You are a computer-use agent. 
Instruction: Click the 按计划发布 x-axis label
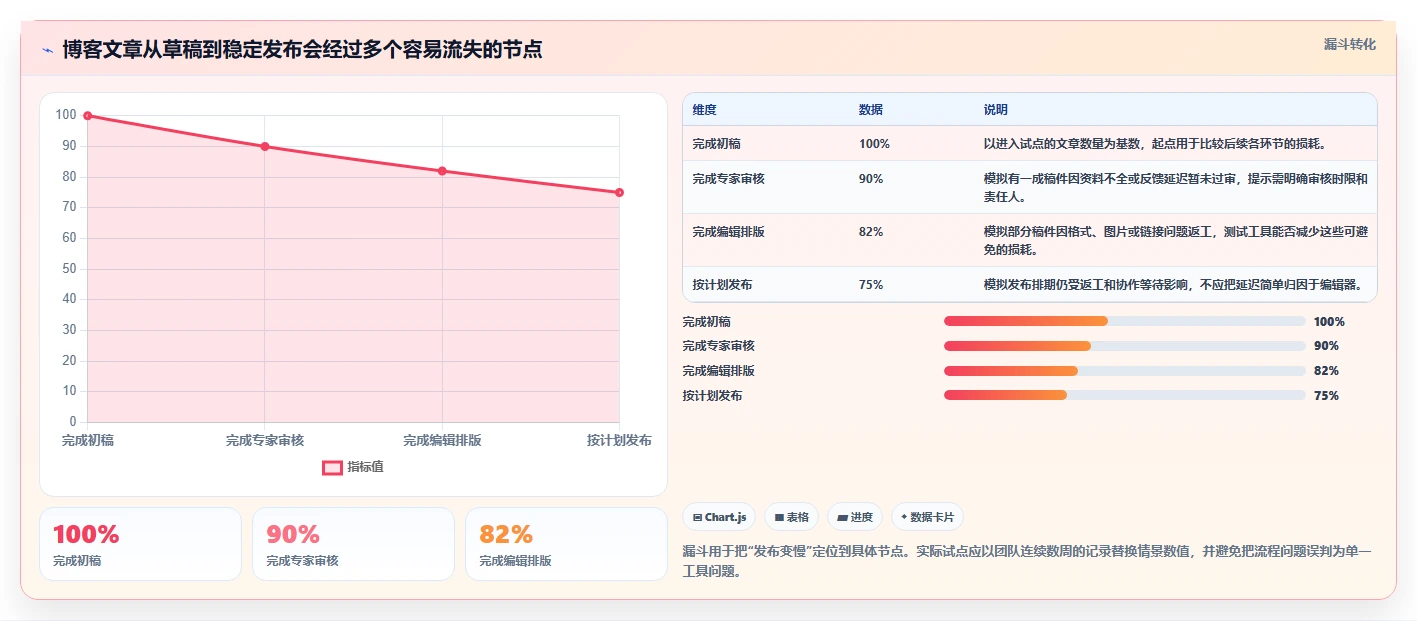[x=619, y=440]
